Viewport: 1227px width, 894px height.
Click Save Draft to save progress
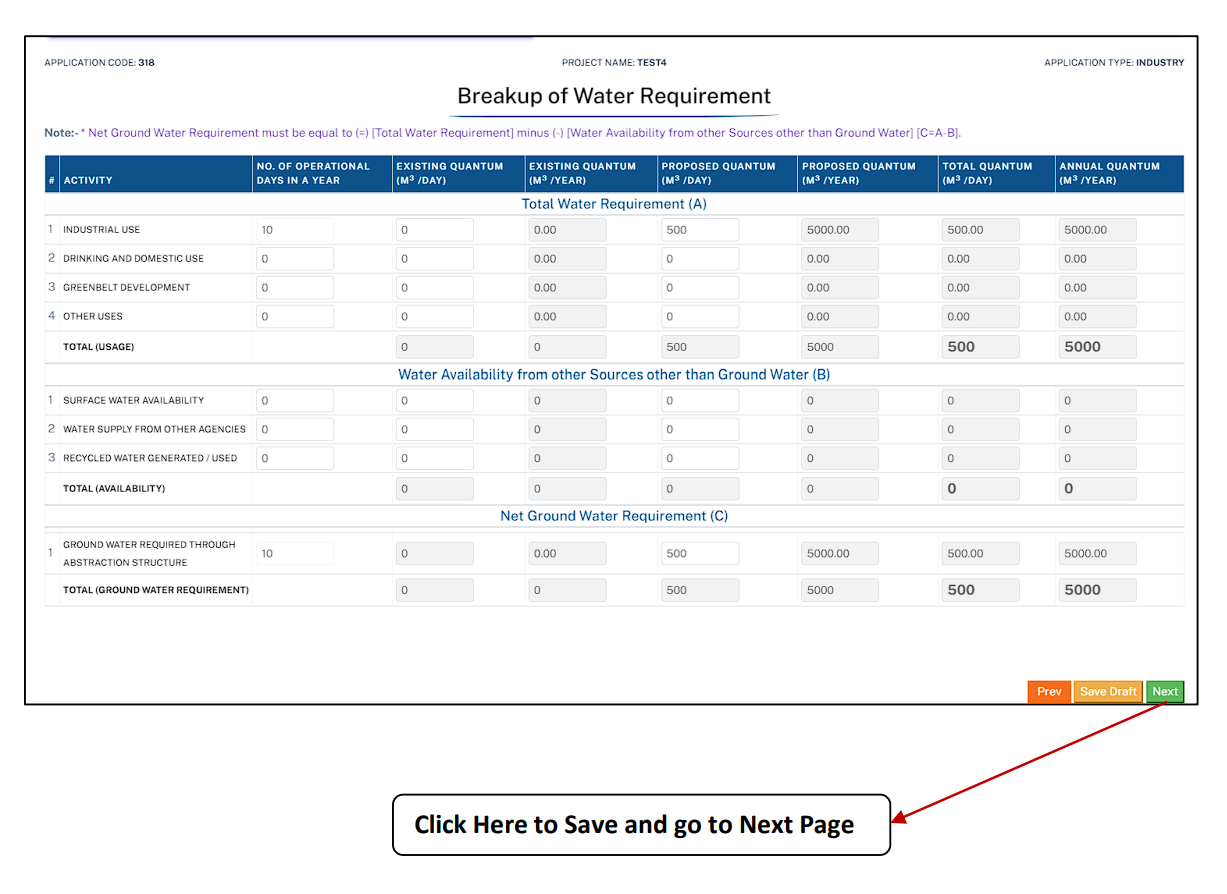pos(1107,691)
